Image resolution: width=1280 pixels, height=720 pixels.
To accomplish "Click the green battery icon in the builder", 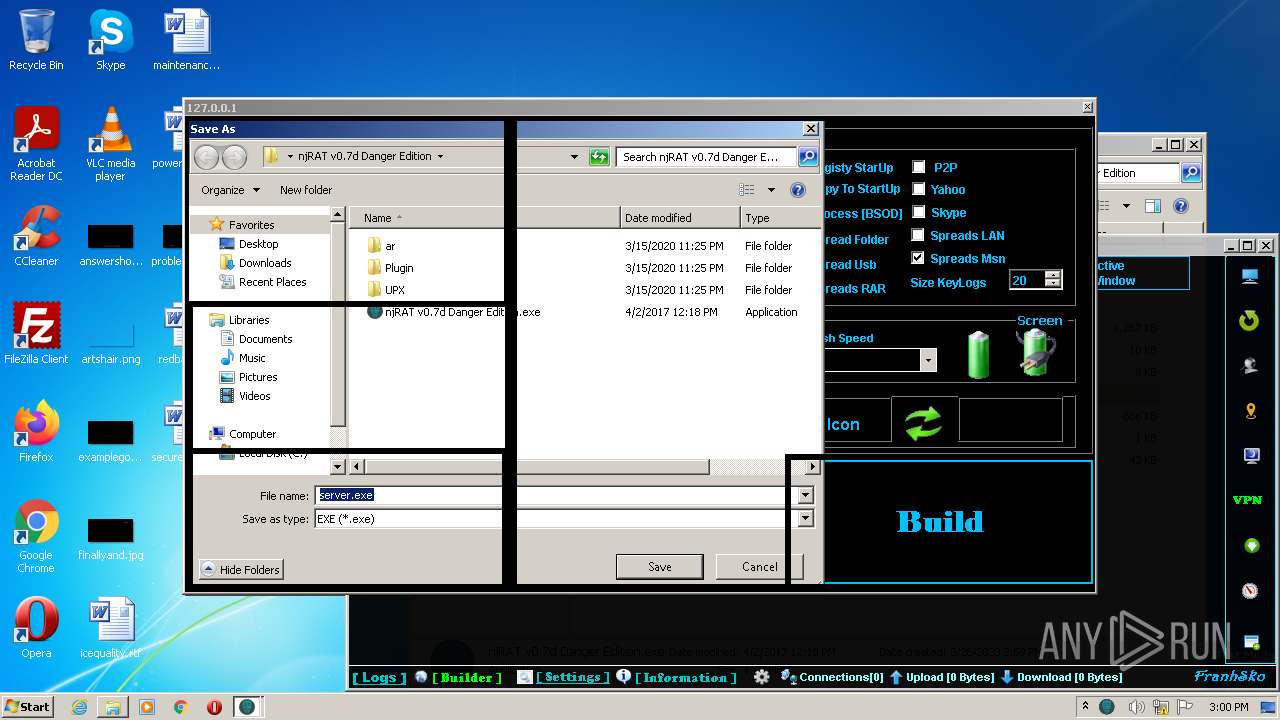I will coord(978,355).
